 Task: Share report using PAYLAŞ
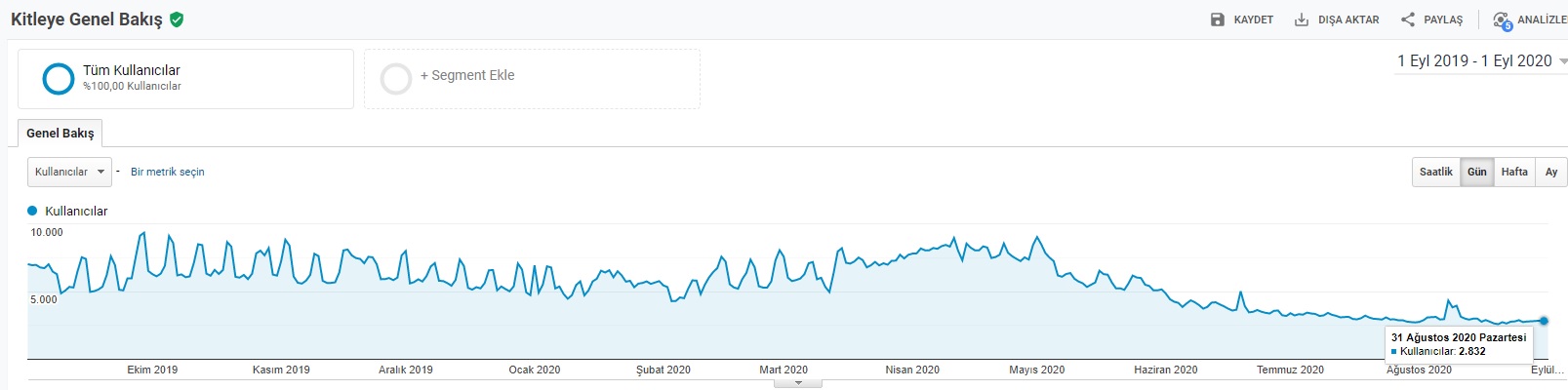point(1431,19)
